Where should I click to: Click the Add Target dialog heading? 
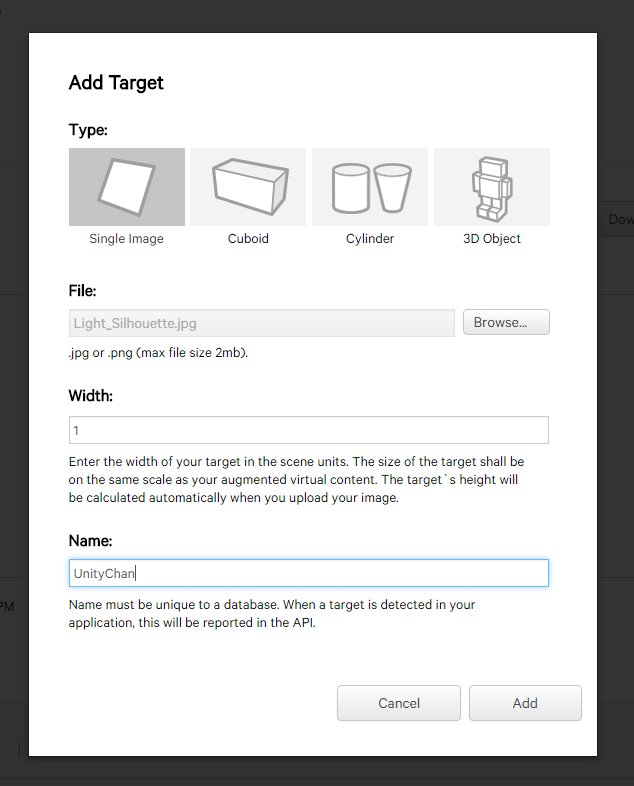[116, 83]
